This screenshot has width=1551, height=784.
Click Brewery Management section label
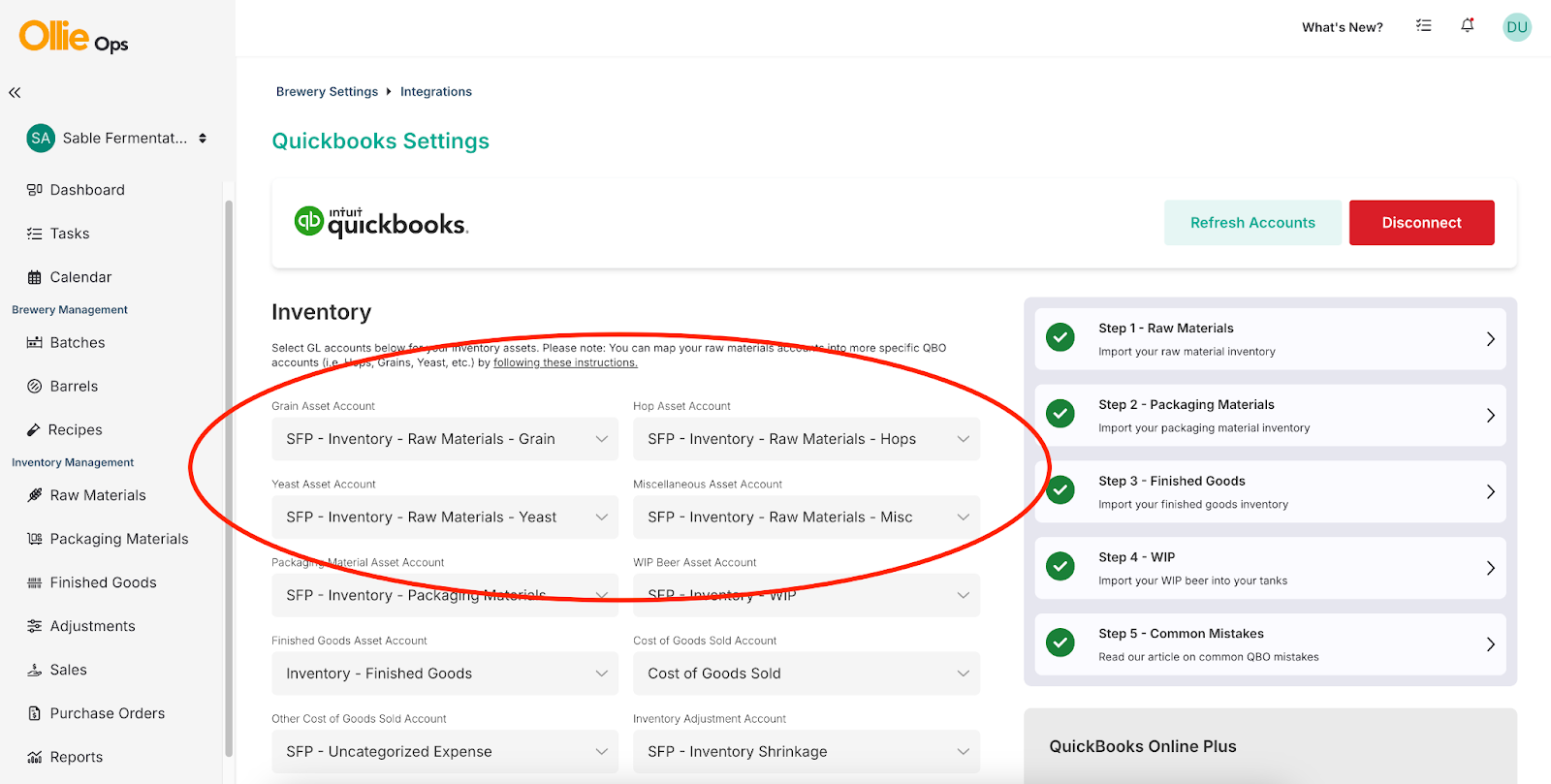point(70,310)
